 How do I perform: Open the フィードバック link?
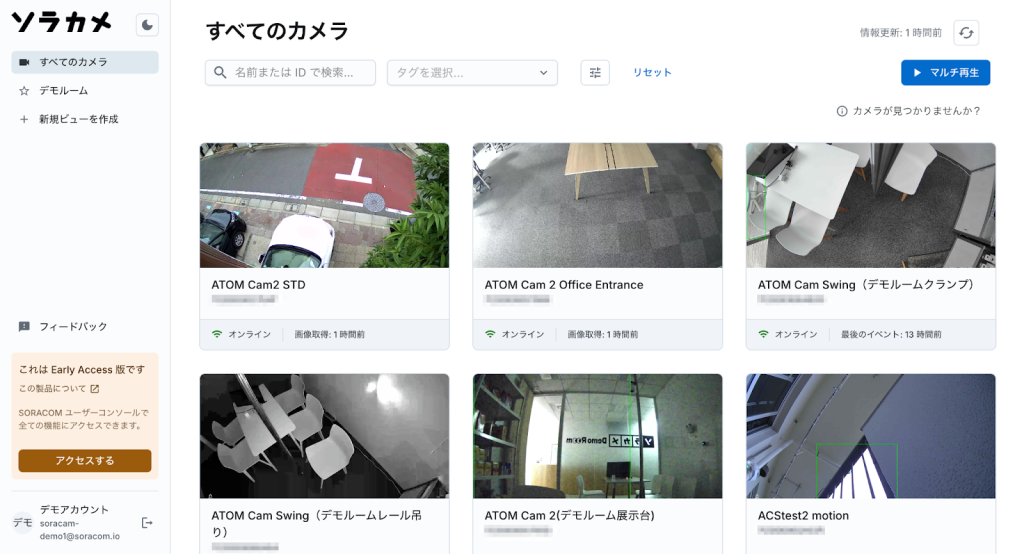point(73,326)
